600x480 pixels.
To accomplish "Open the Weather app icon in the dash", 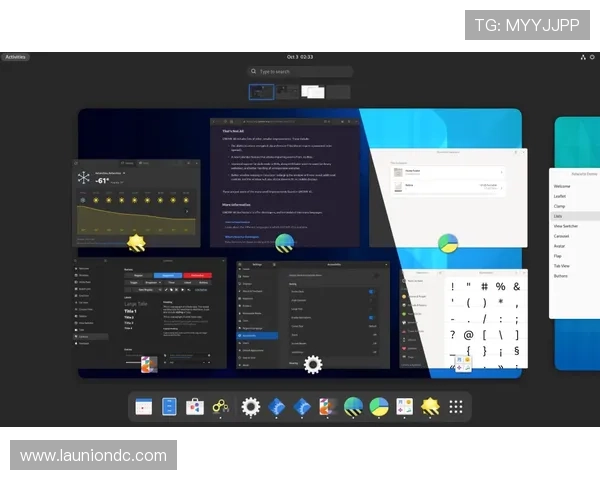I will point(431,407).
